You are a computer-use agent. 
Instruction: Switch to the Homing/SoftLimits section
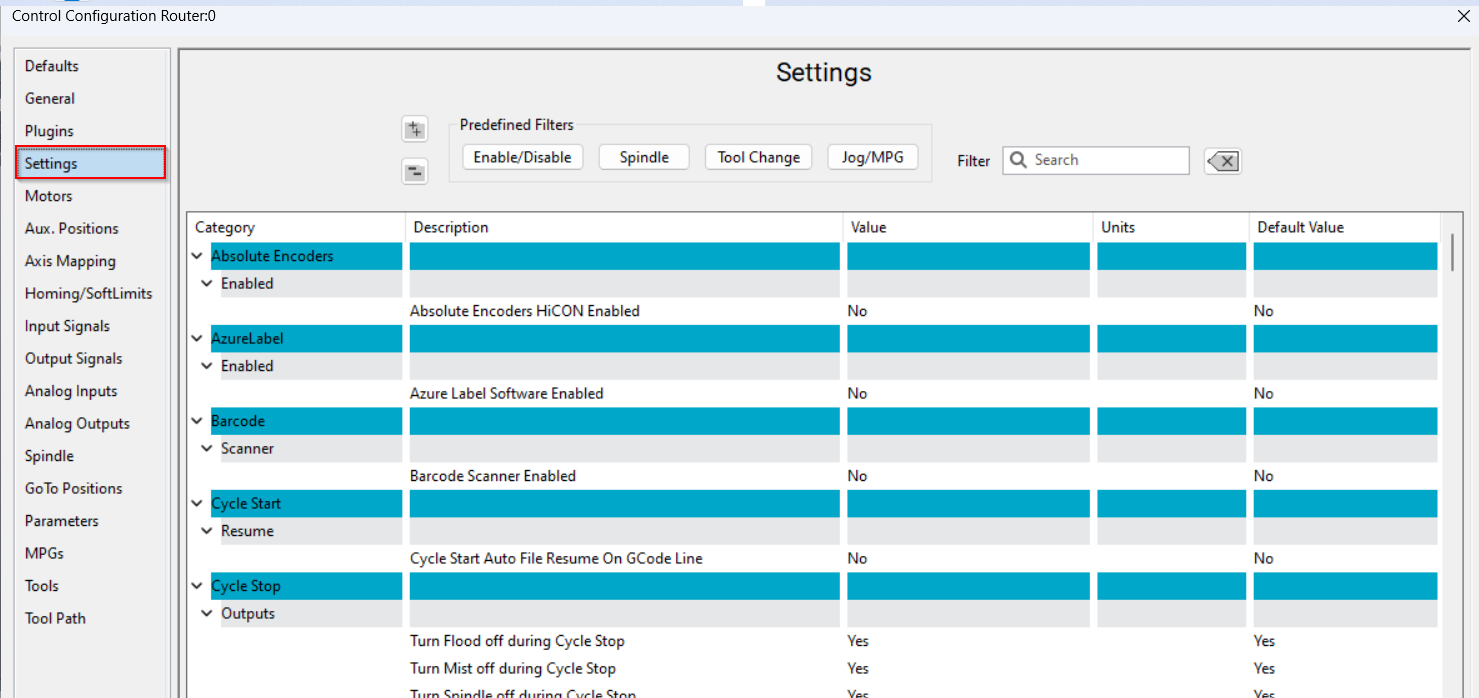pos(88,294)
